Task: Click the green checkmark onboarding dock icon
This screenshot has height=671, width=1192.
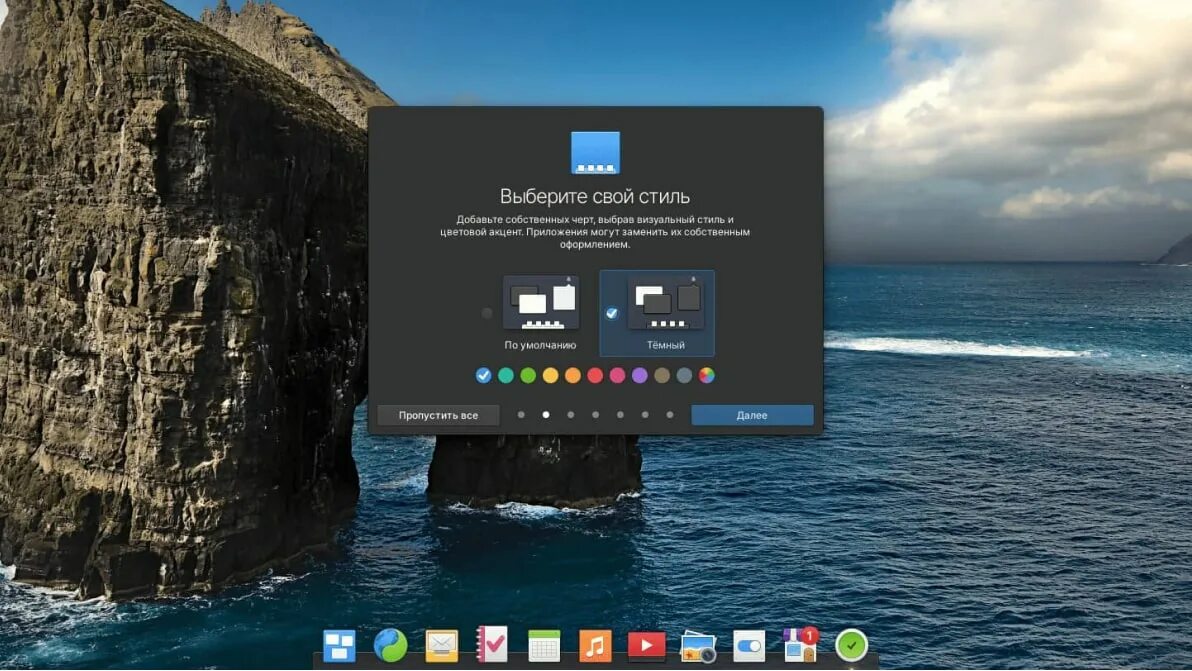Action: pos(851,646)
